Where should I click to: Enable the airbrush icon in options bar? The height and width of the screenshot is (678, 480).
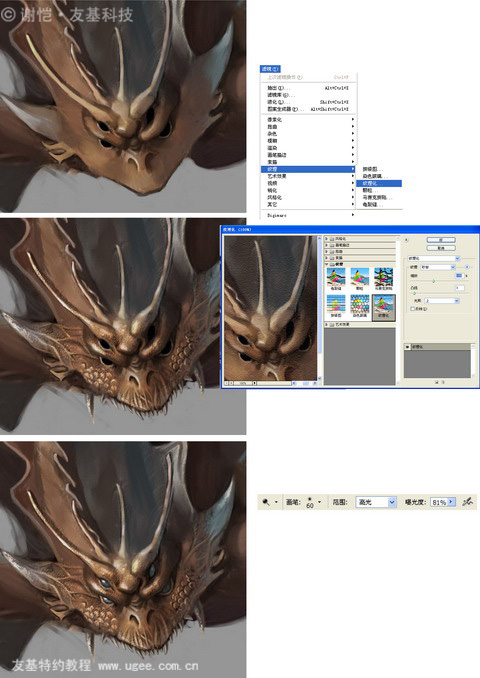coord(467,502)
